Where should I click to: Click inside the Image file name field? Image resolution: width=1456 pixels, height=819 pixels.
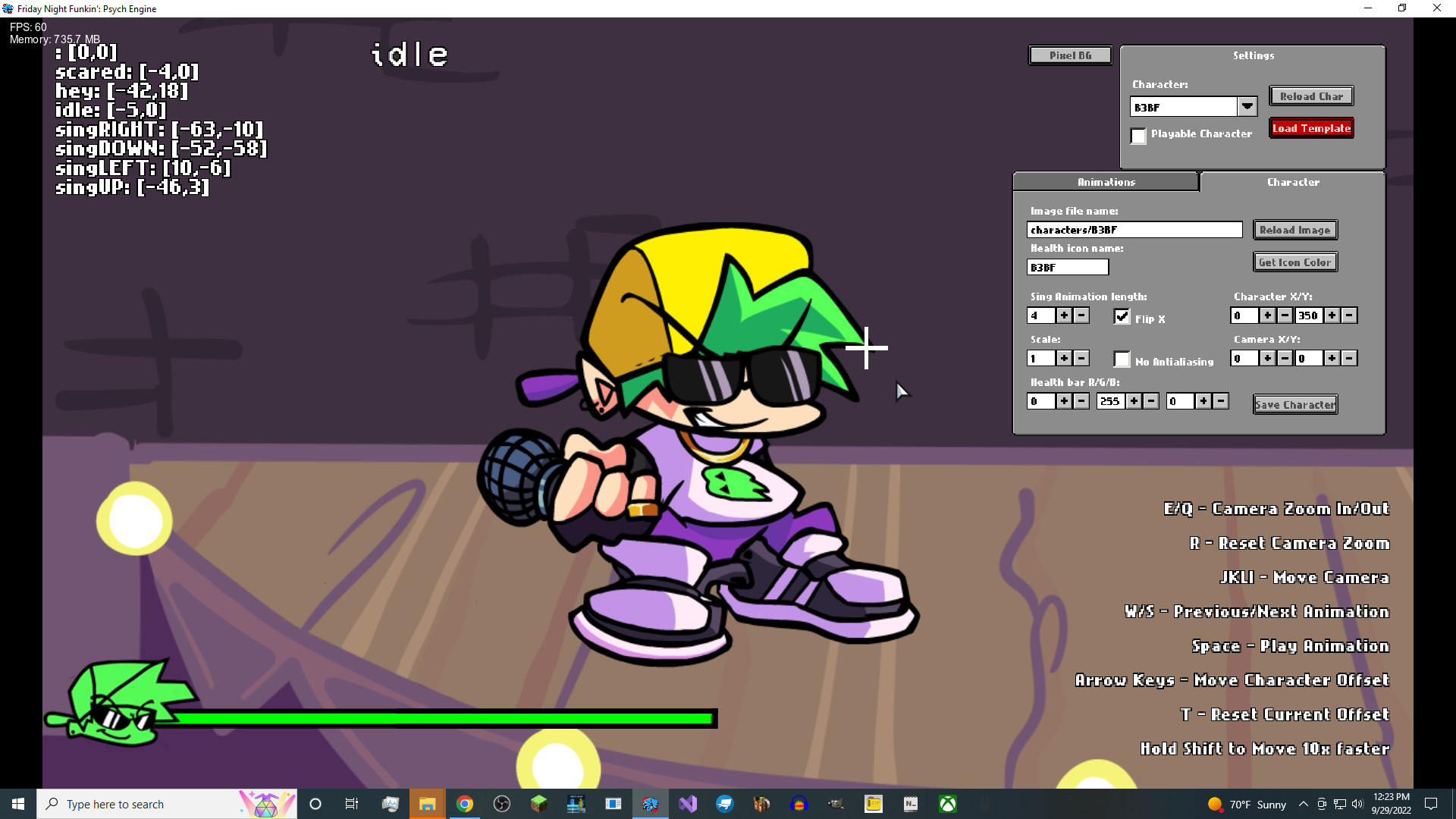point(1134,230)
